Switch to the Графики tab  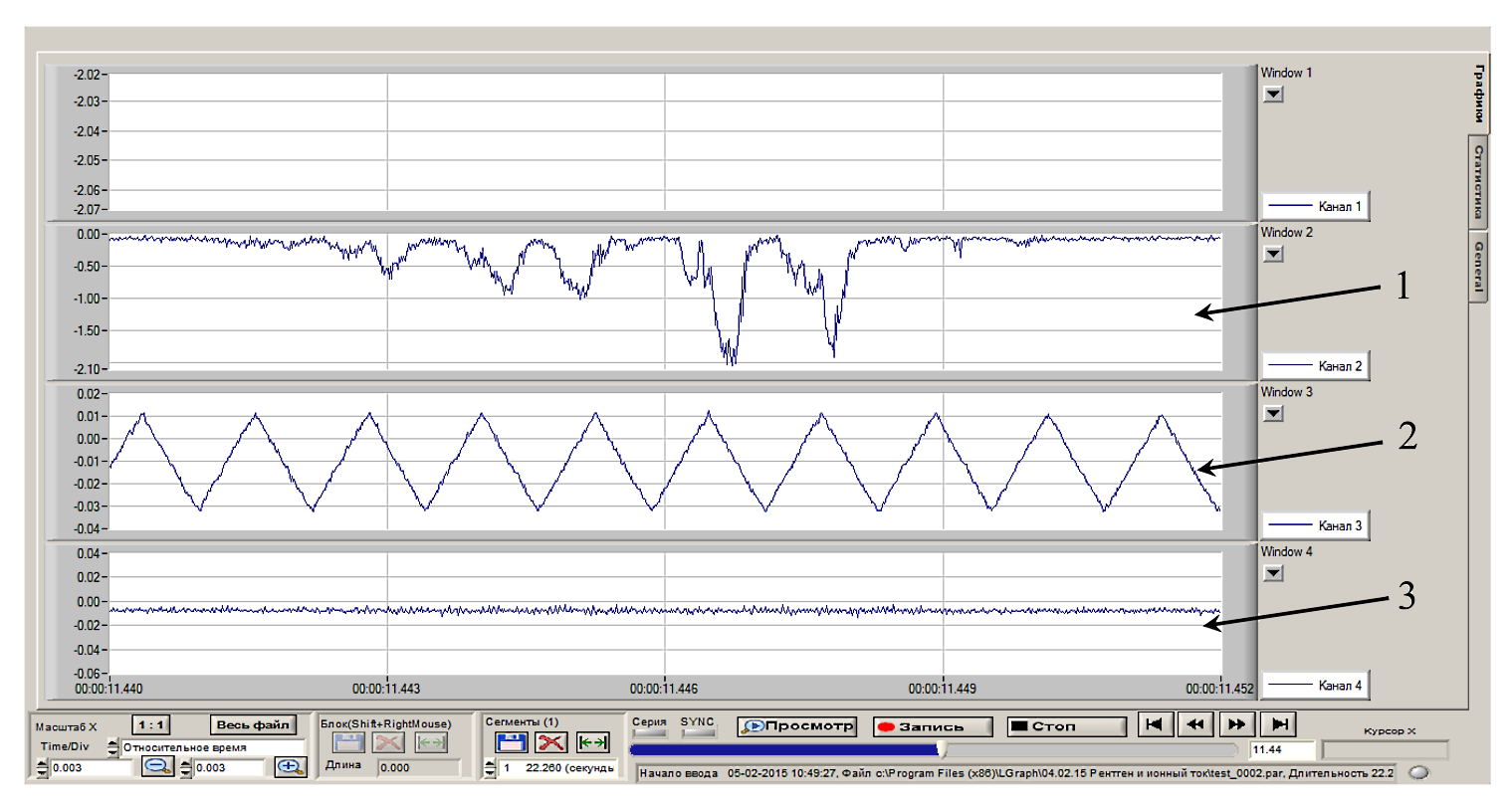click(x=1479, y=93)
